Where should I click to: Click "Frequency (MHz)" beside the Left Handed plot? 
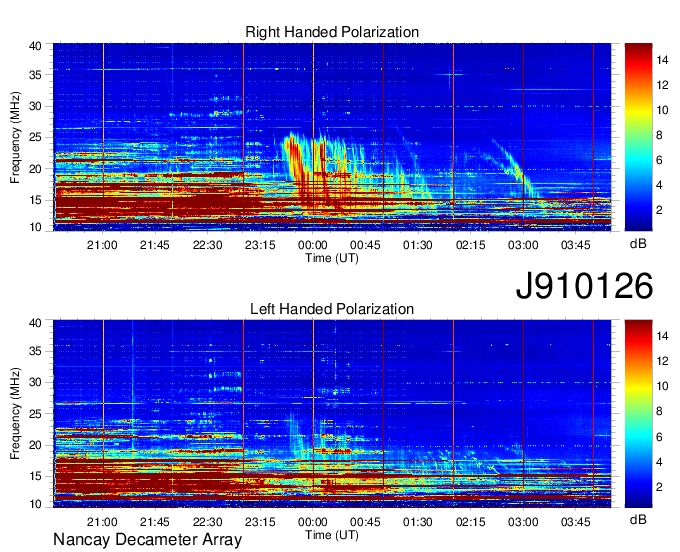15,414
